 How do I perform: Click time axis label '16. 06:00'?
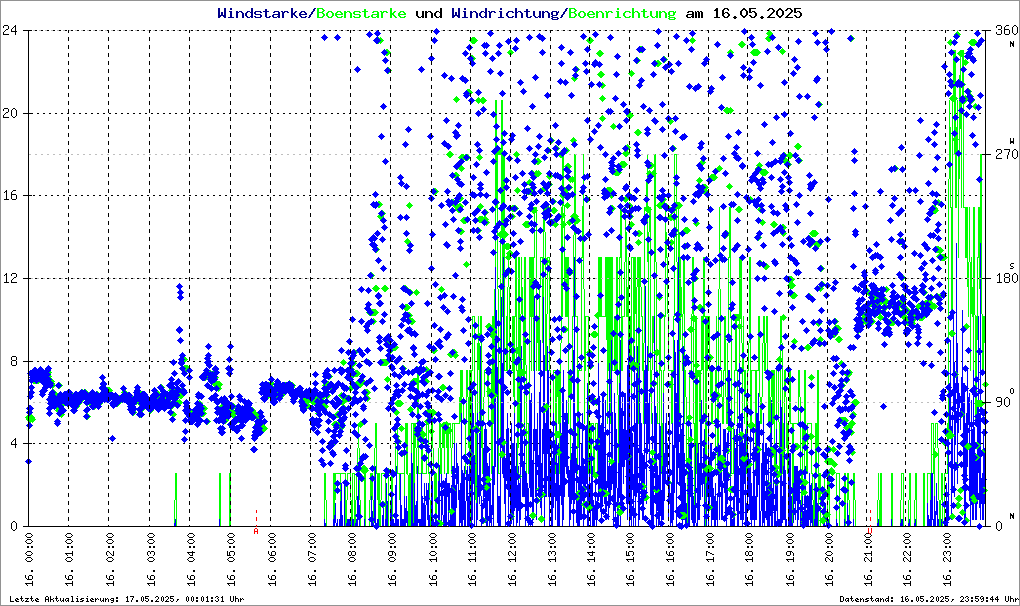271,559
